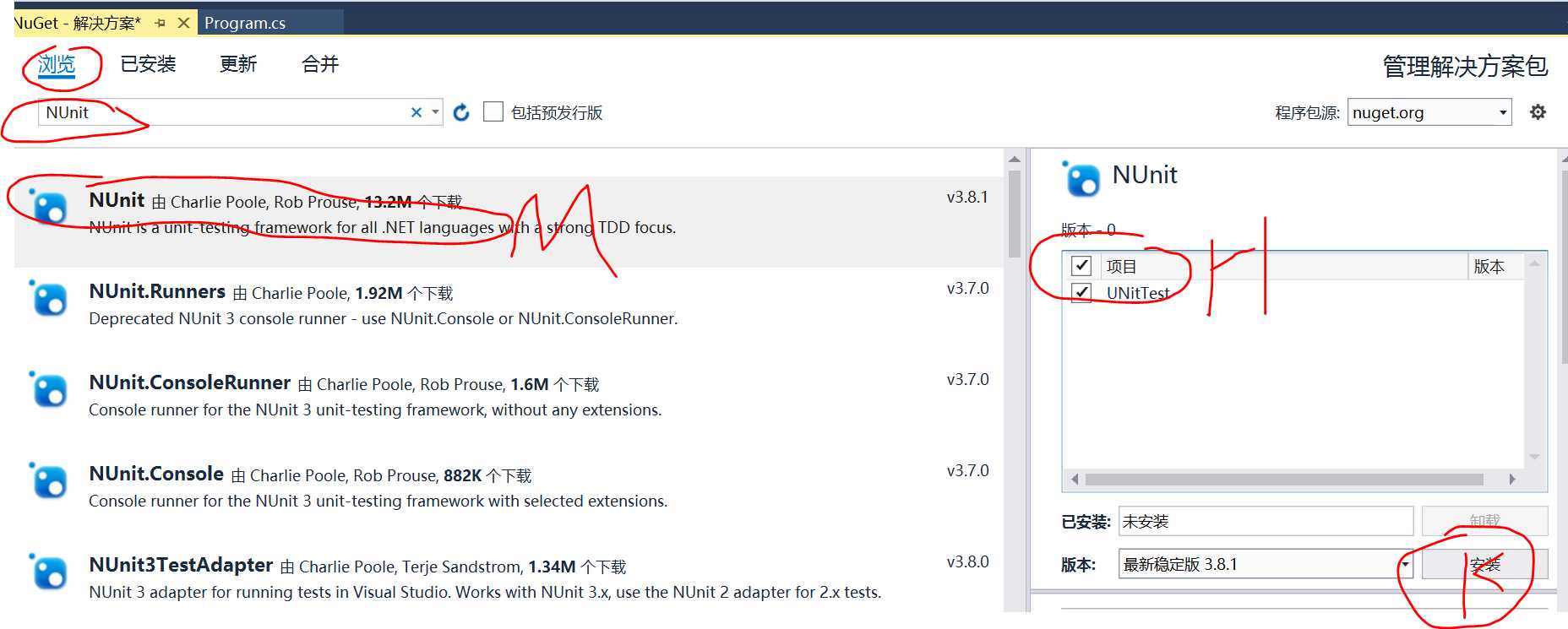Viewport: 1568px width, 629px height.
Task: Click the project list scroll-left arrow
Action: [1074, 480]
